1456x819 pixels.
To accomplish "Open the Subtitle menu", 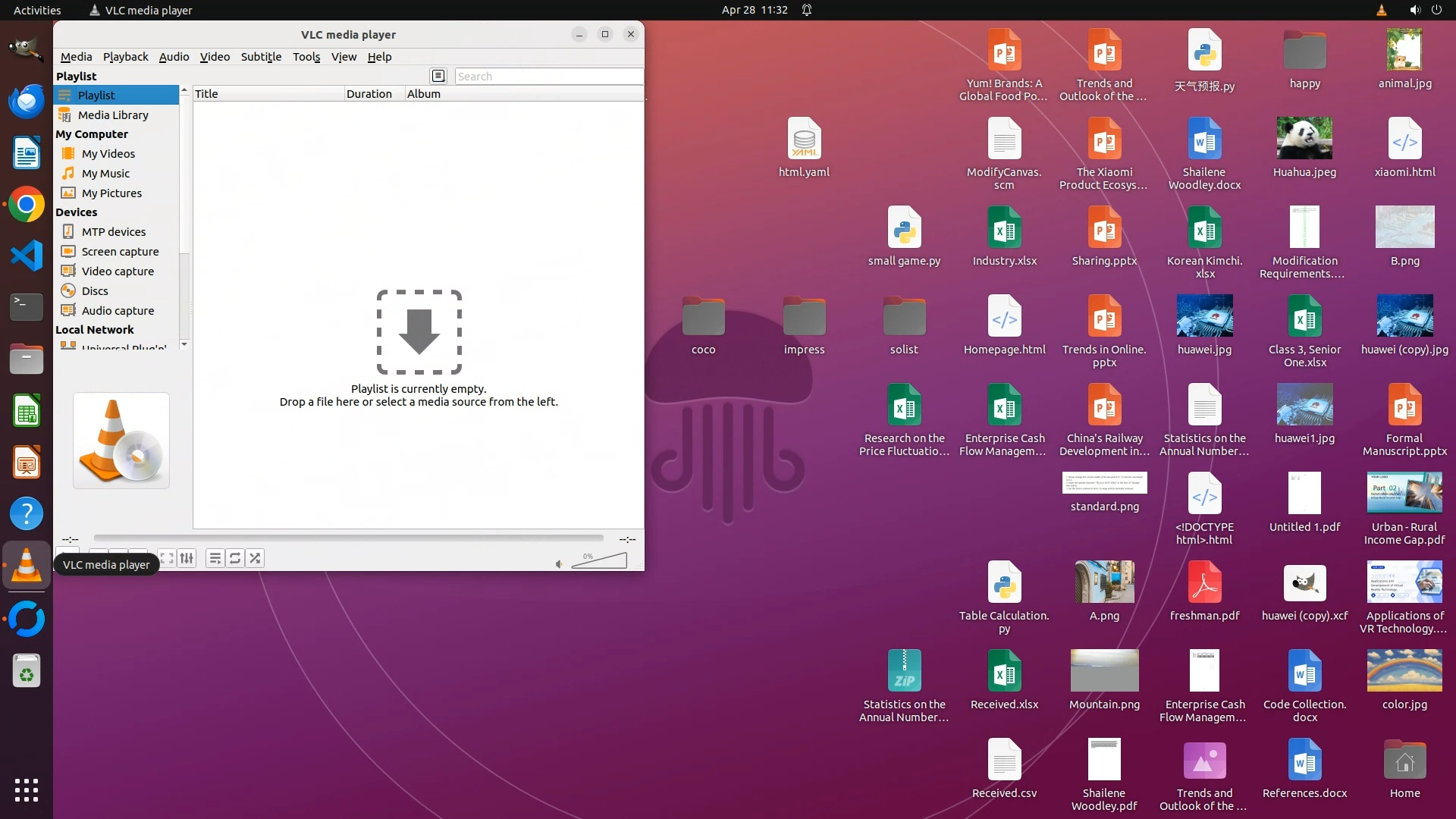I will (x=261, y=57).
